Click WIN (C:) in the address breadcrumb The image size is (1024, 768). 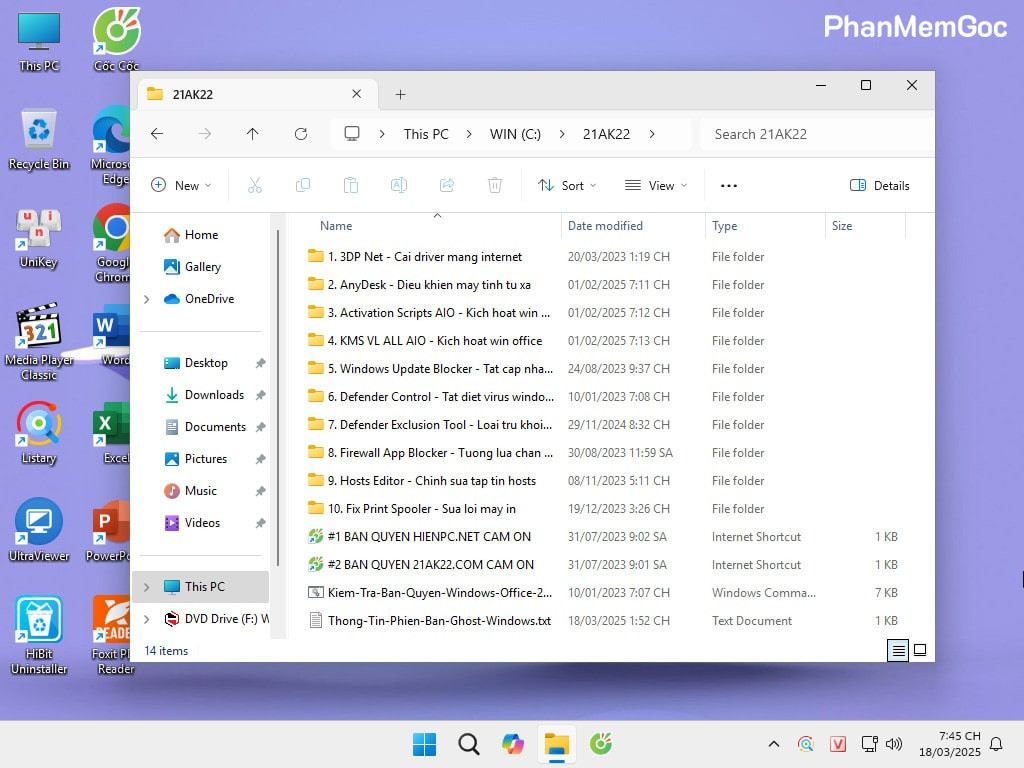515,134
